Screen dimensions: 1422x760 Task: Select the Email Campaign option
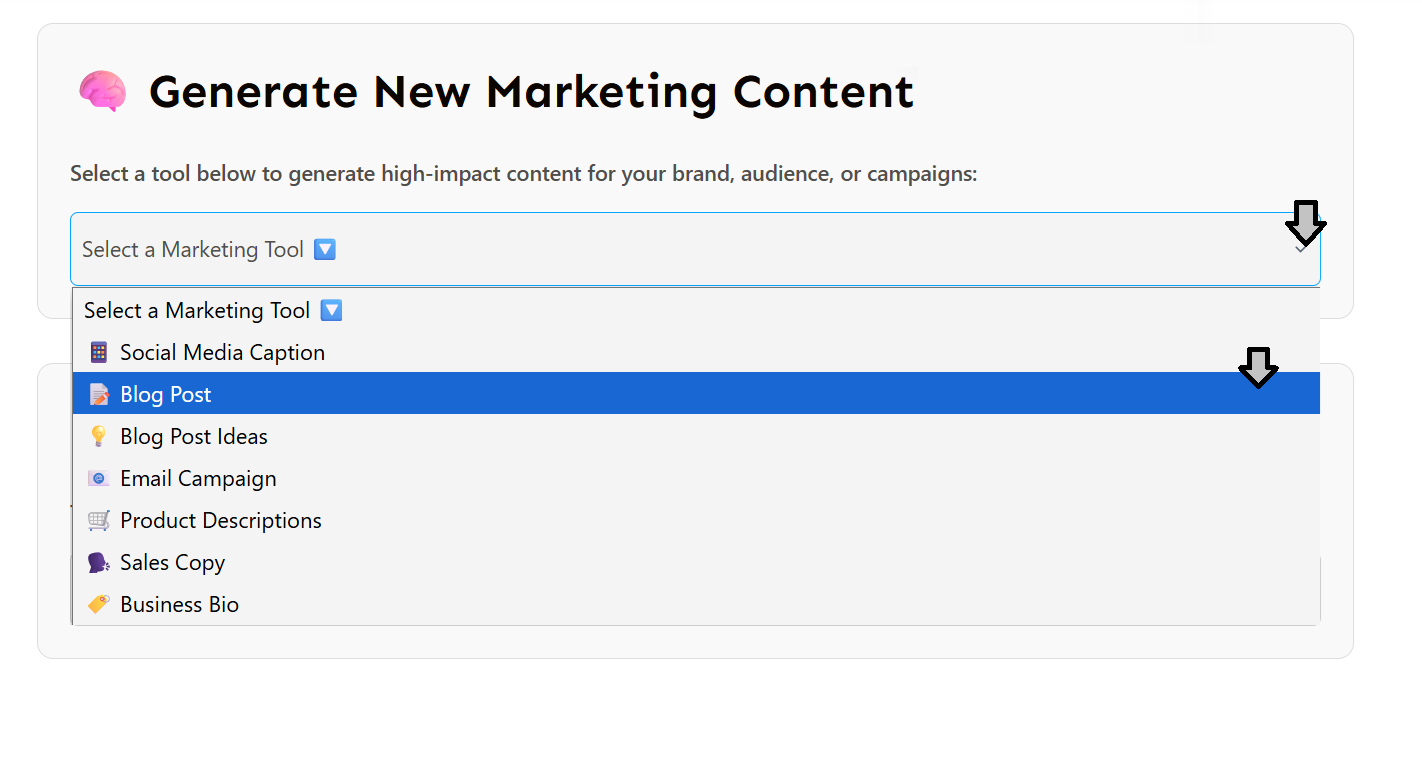198,479
